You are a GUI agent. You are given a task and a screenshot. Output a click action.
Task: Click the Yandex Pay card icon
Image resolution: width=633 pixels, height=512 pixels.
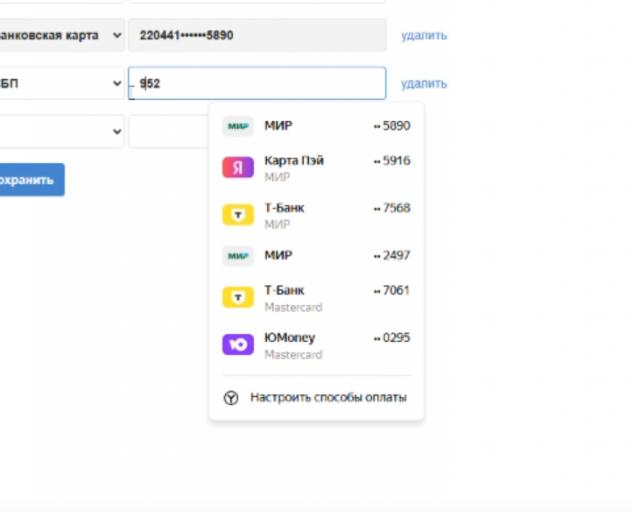pyautogui.click(x=238, y=167)
